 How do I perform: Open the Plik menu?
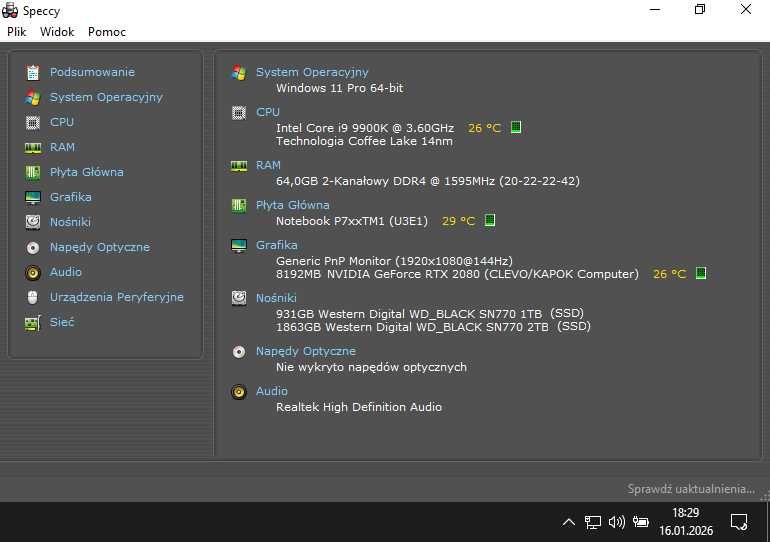point(17,32)
